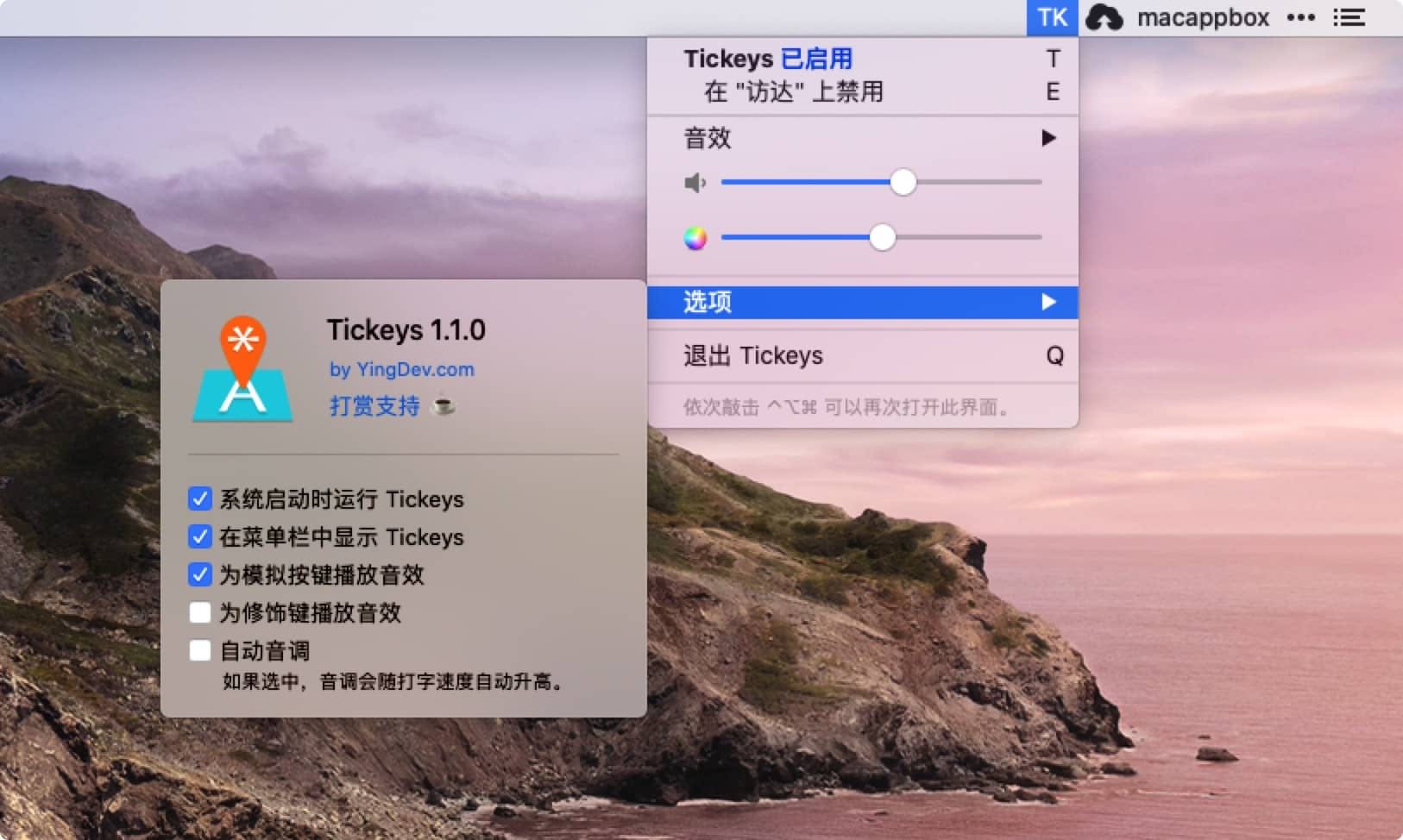Click the 打赏支持 donation link
The width and height of the screenshot is (1403, 840).
pyautogui.click(x=374, y=405)
